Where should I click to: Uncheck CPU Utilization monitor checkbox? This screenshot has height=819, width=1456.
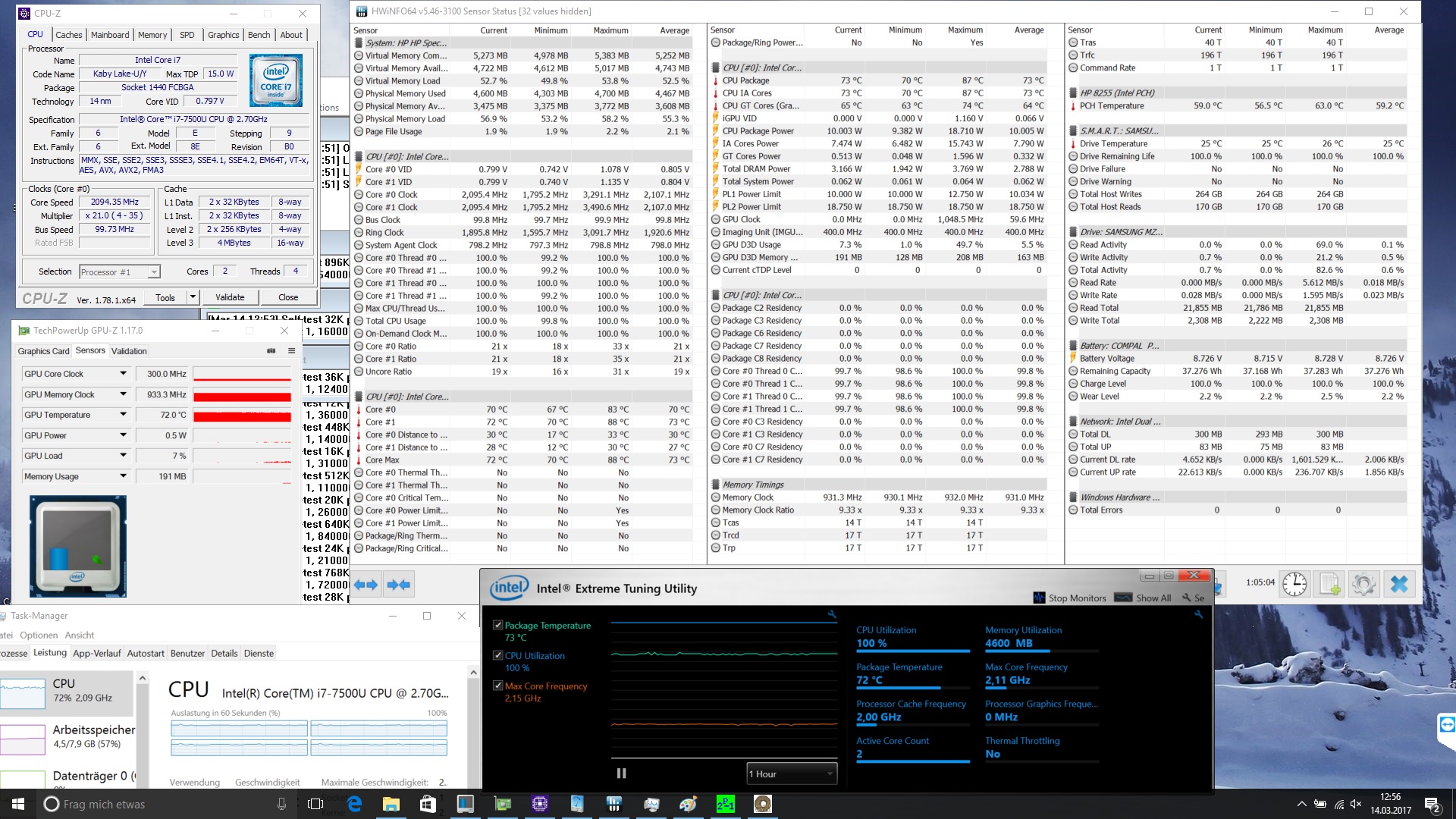click(497, 656)
